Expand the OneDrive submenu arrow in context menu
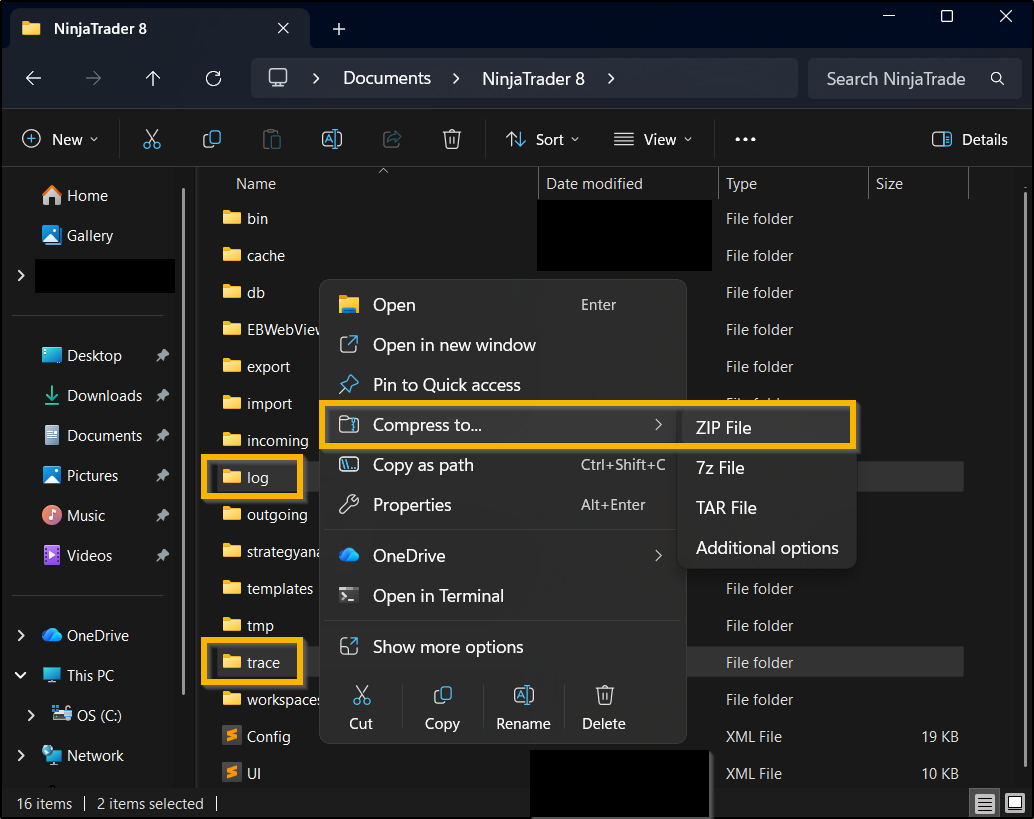 point(657,555)
